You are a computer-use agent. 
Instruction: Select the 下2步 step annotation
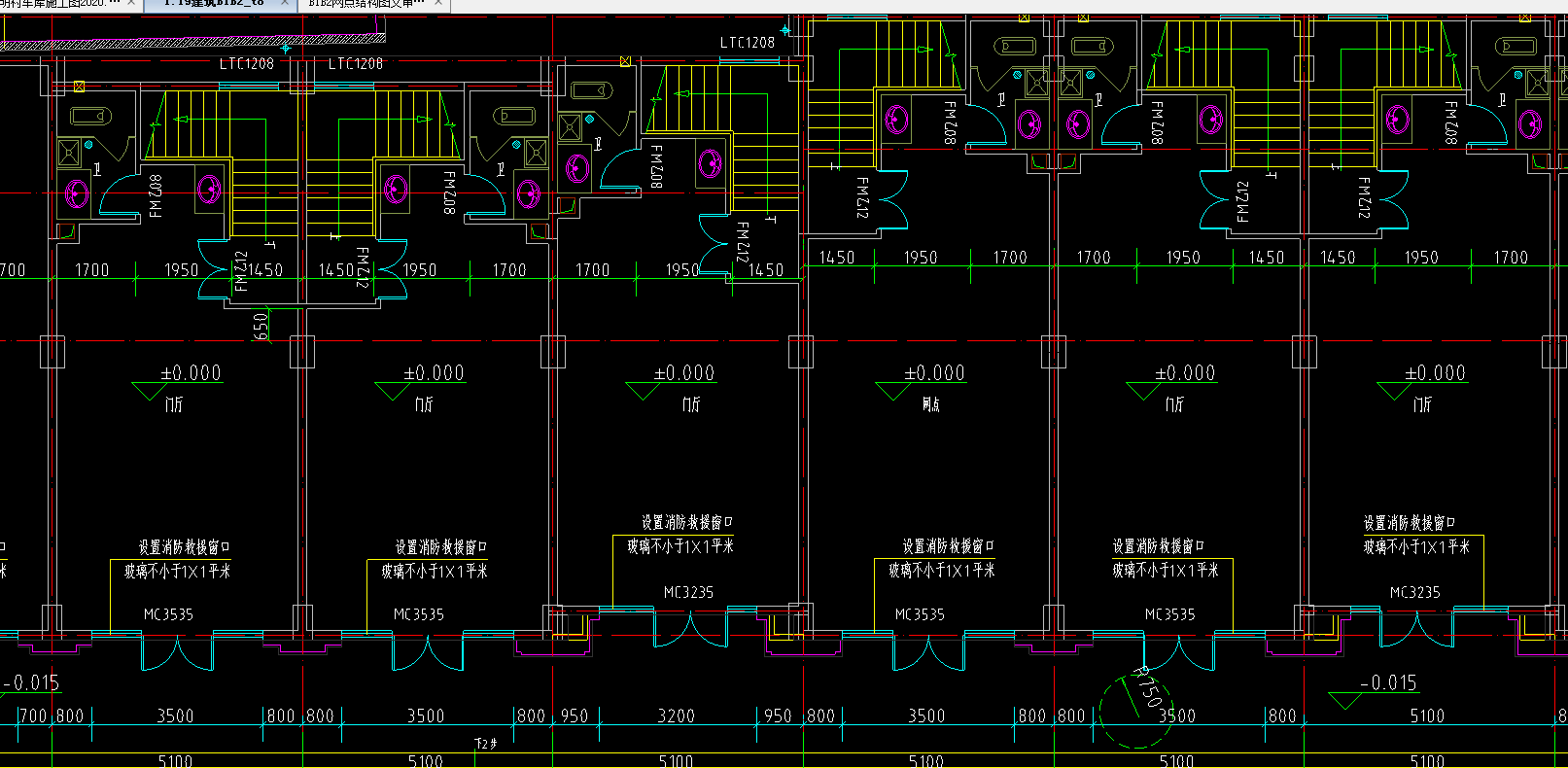point(485,745)
